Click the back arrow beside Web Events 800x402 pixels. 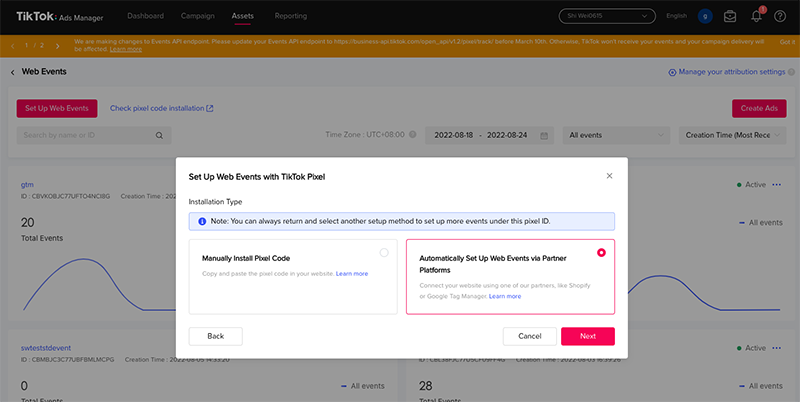[x=12, y=72]
